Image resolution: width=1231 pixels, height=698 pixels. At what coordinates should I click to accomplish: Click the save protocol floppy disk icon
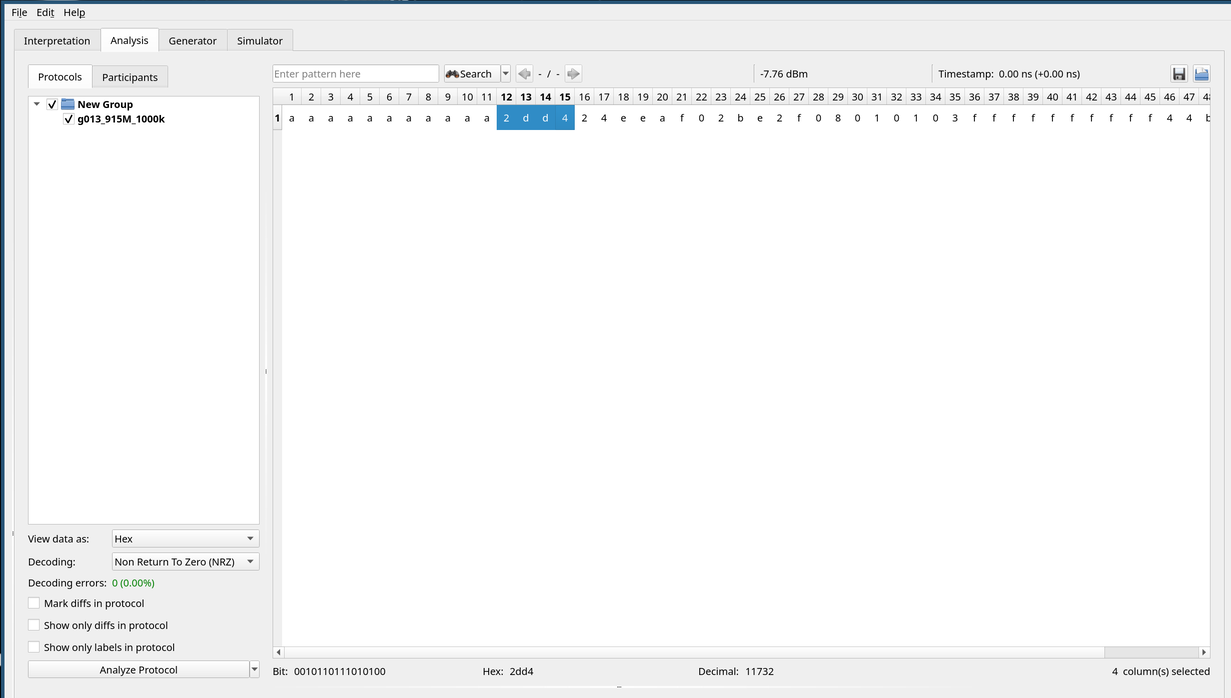pyautogui.click(x=1179, y=74)
